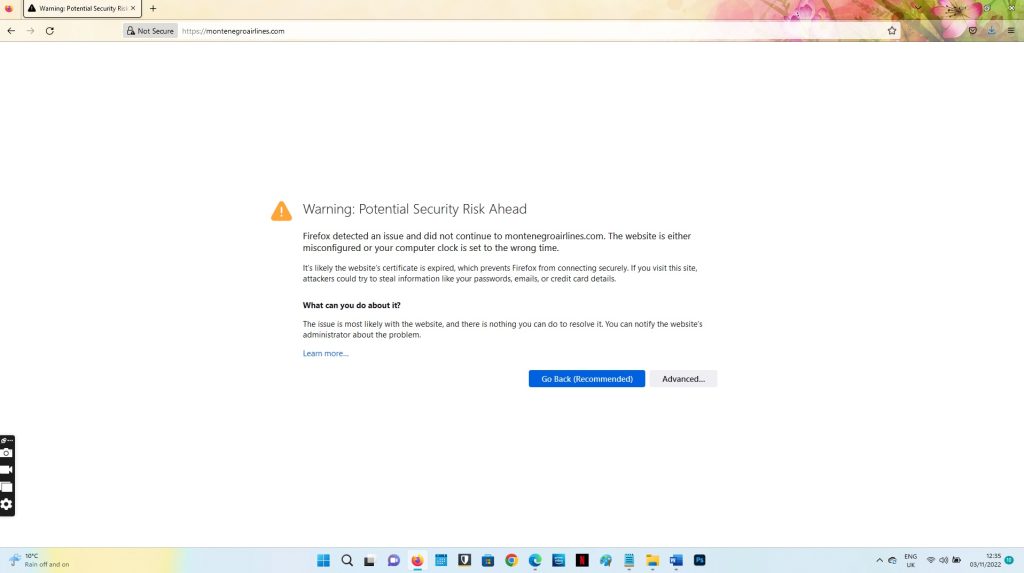The height and width of the screenshot is (573, 1024).
Task: Click the Firefox taskbar icon
Action: click(417, 561)
